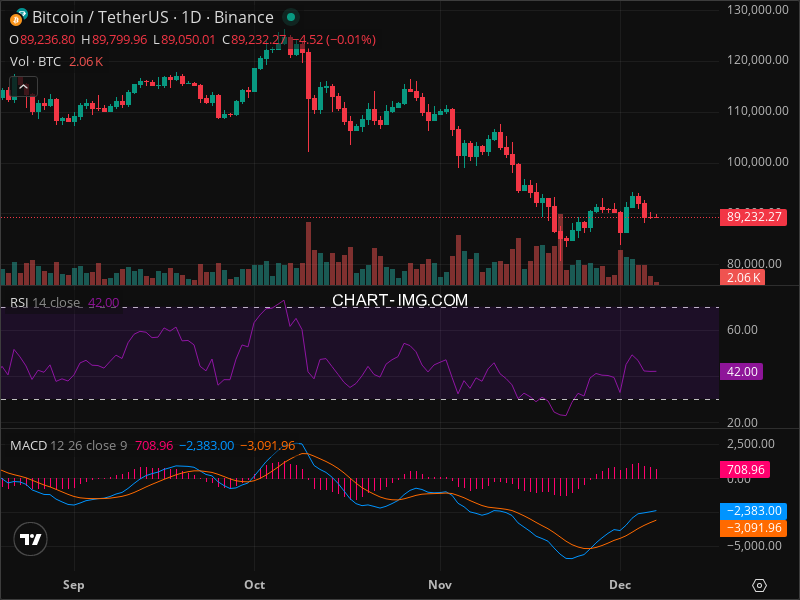Click the purple RSI value tag 42.00
The width and height of the screenshot is (800, 600).
[x=744, y=371]
